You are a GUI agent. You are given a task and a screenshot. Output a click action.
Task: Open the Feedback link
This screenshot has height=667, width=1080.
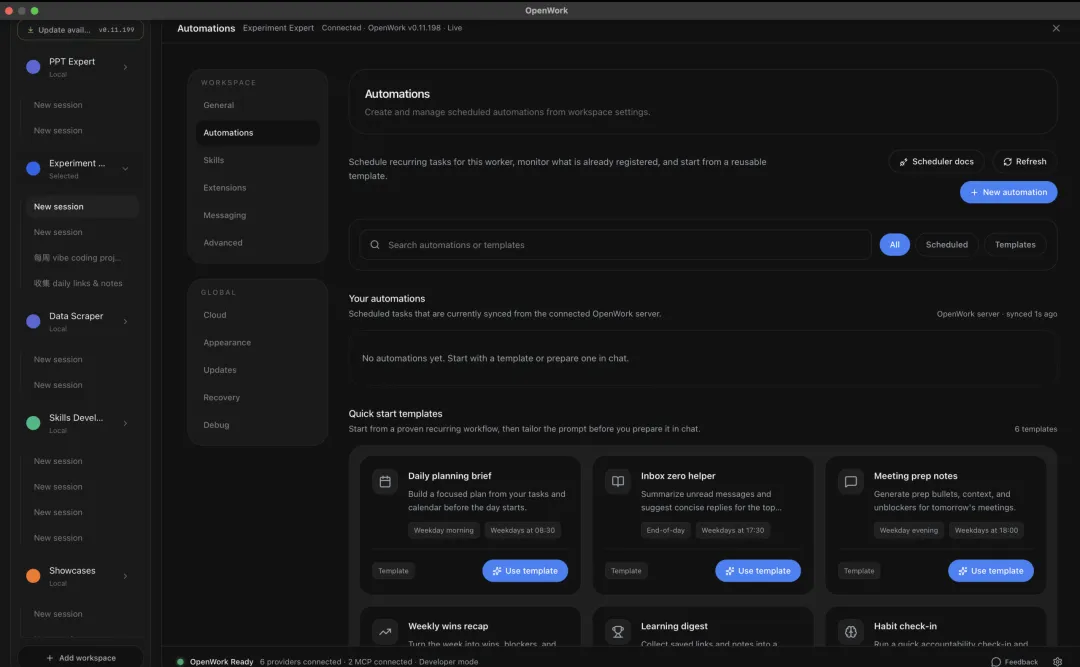point(1014,661)
